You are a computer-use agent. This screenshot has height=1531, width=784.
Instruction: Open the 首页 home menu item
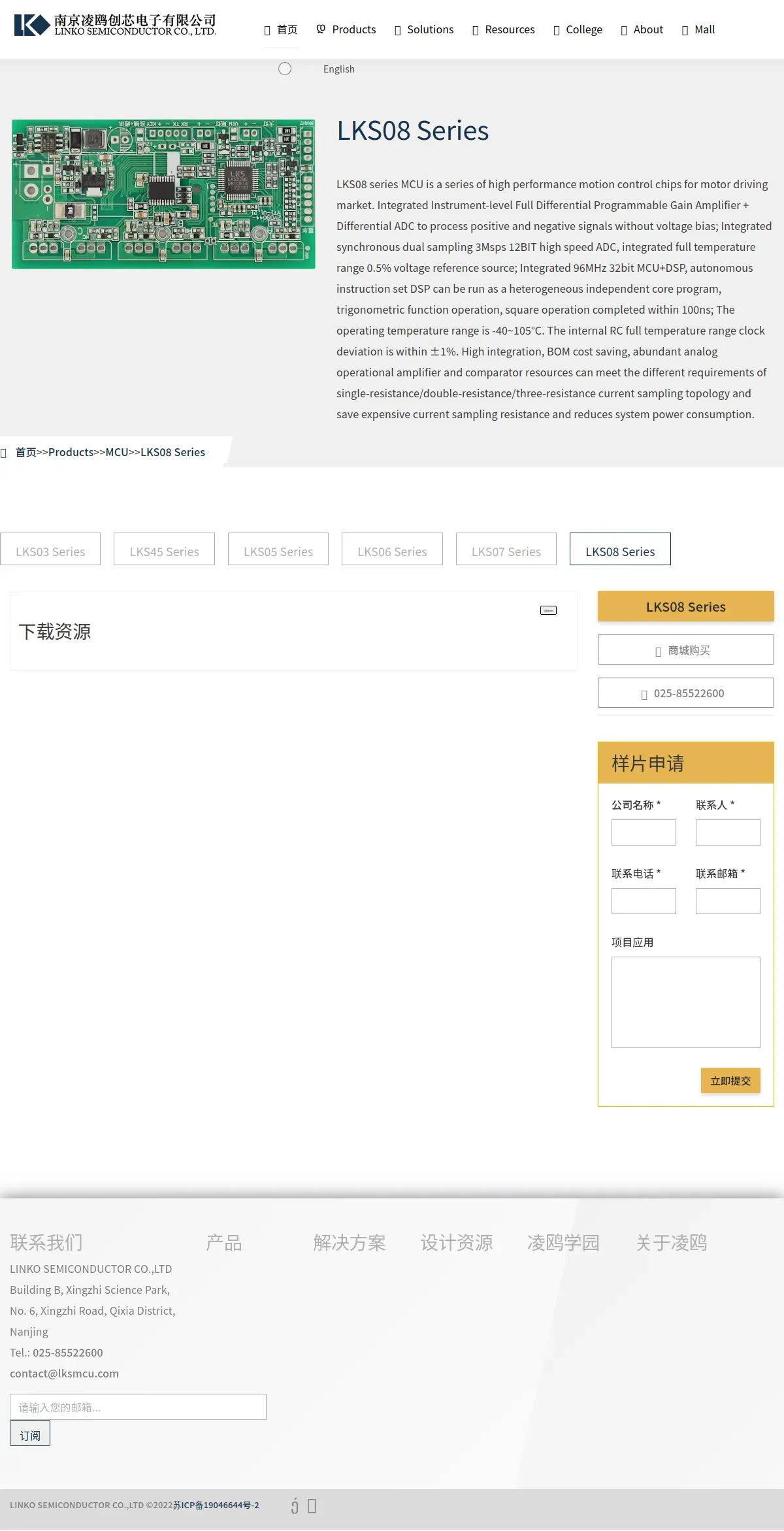[x=281, y=29]
